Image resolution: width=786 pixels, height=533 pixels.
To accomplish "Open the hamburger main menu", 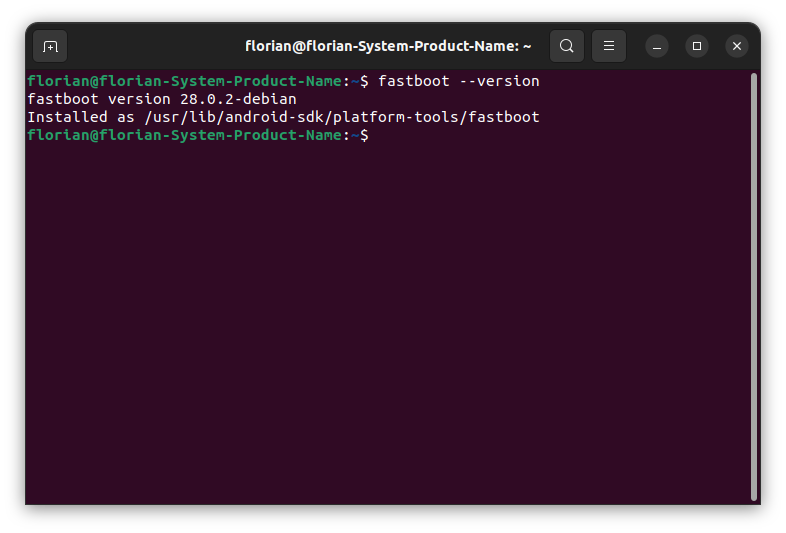I will point(609,46).
